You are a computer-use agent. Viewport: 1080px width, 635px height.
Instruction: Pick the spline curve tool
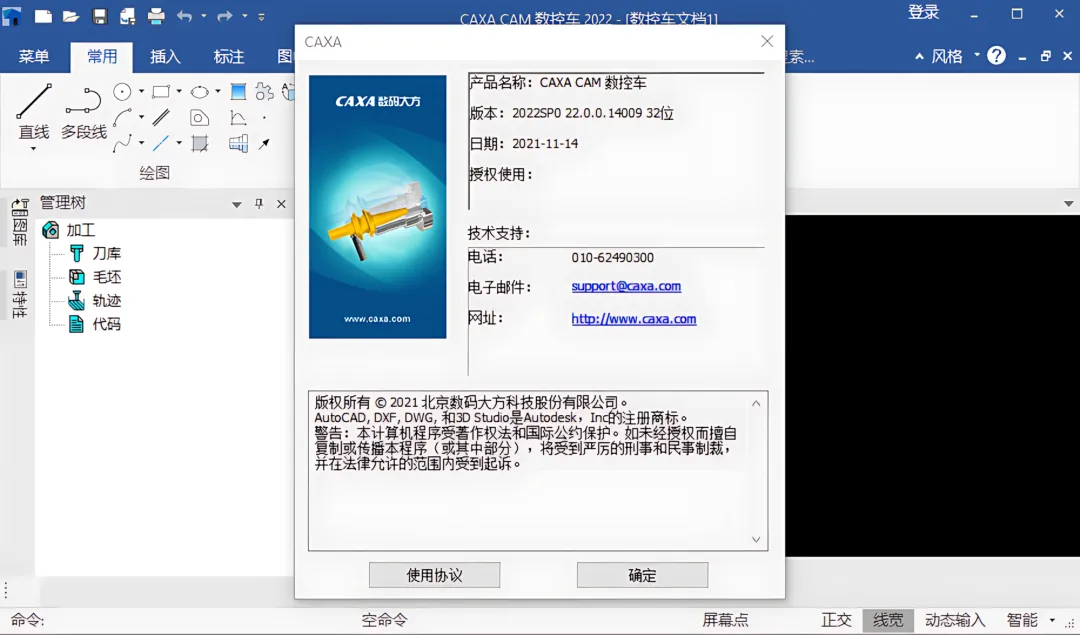tap(122, 143)
